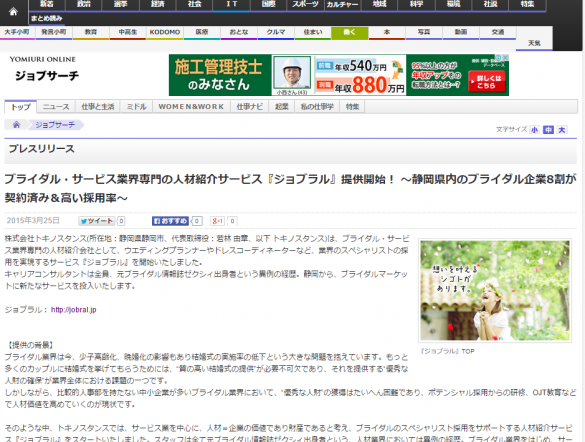Go to the クルマ channel

pyautogui.click(x=276, y=32)
